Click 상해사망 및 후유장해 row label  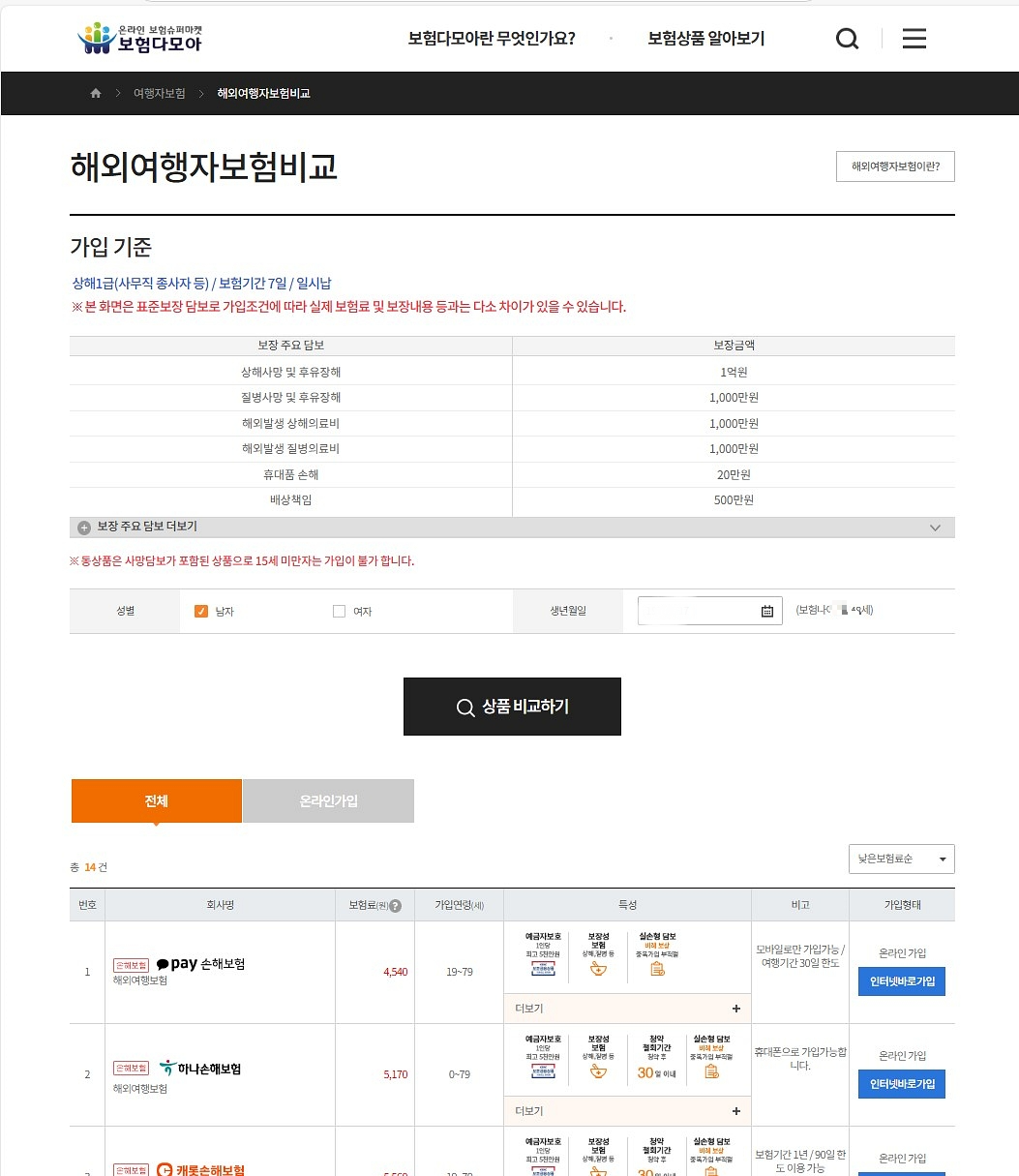tap(291, 372)
